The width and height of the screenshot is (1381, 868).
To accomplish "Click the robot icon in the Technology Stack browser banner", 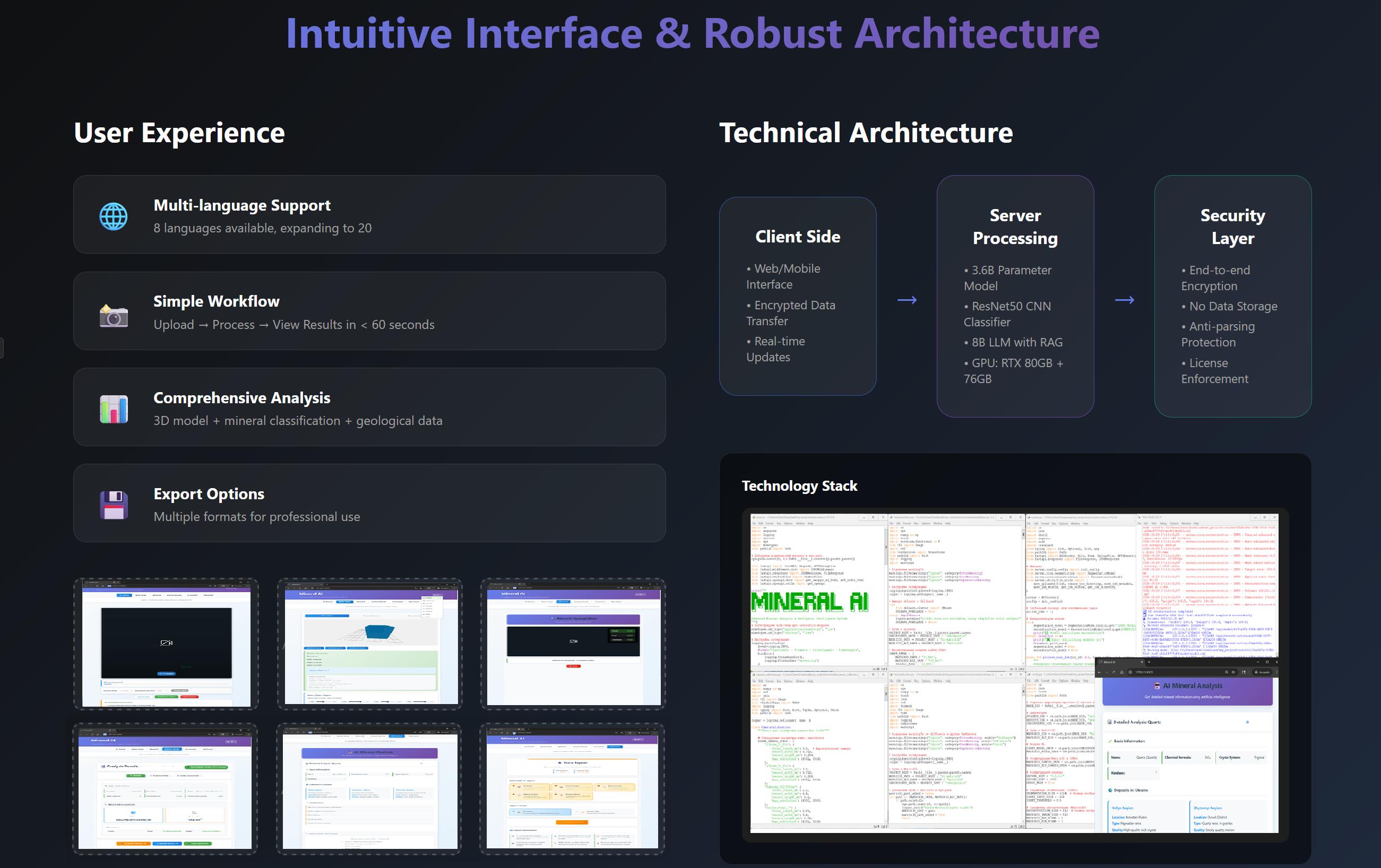I will click(x=1158, y=685).
